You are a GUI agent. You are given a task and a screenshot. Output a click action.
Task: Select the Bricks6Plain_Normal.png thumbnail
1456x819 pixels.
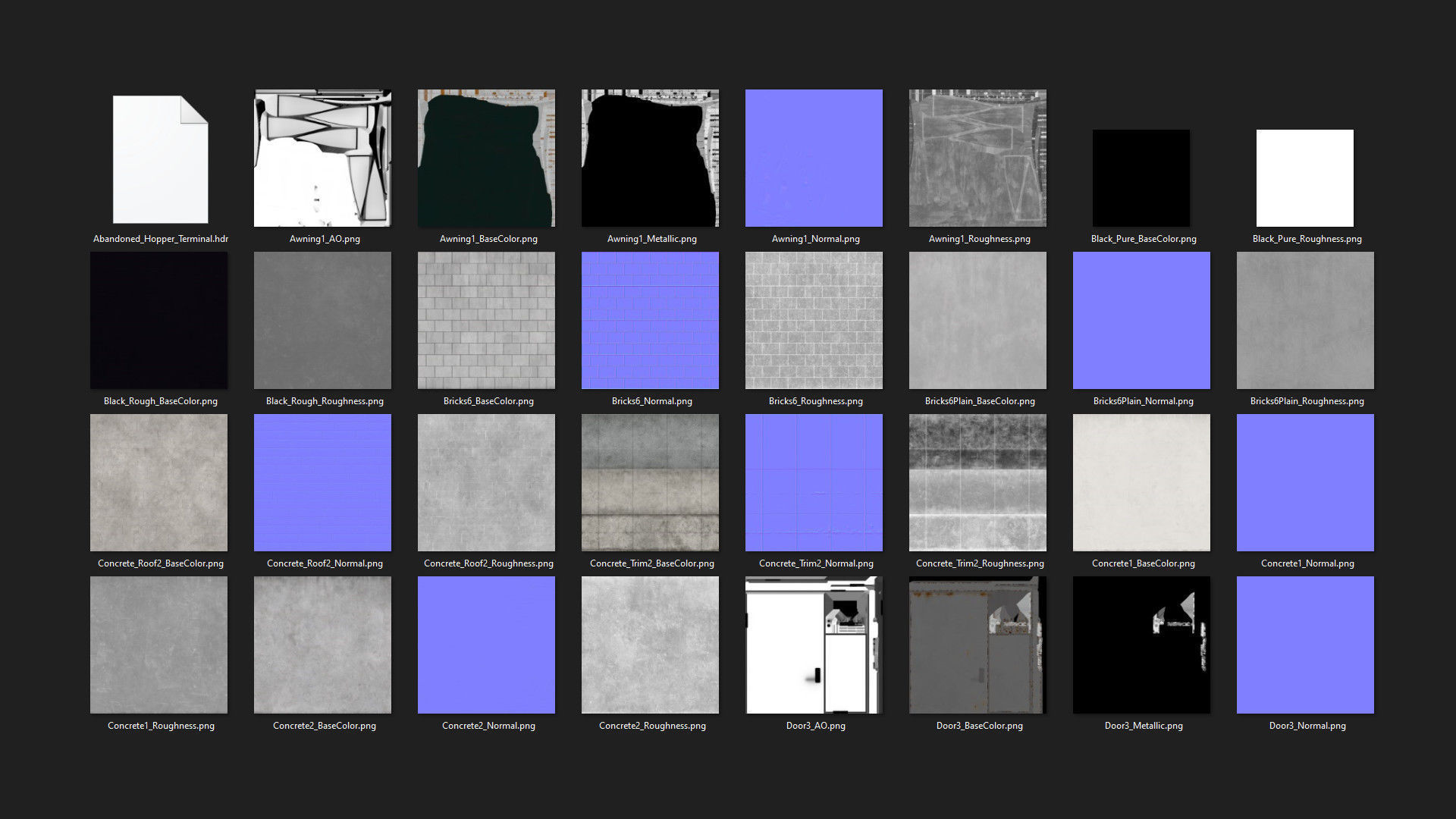coord(1141,320)
